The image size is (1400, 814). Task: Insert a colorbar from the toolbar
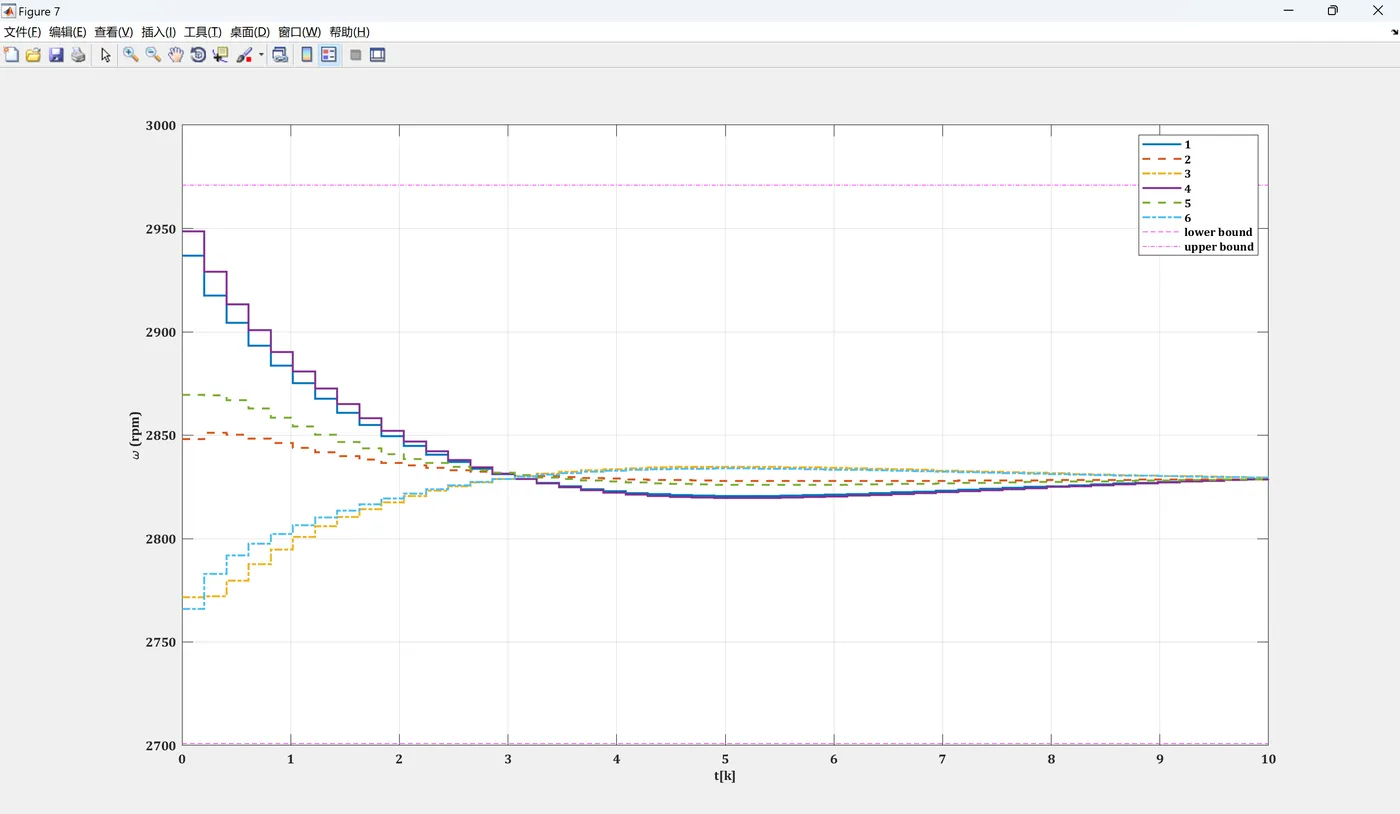(307, 55)
